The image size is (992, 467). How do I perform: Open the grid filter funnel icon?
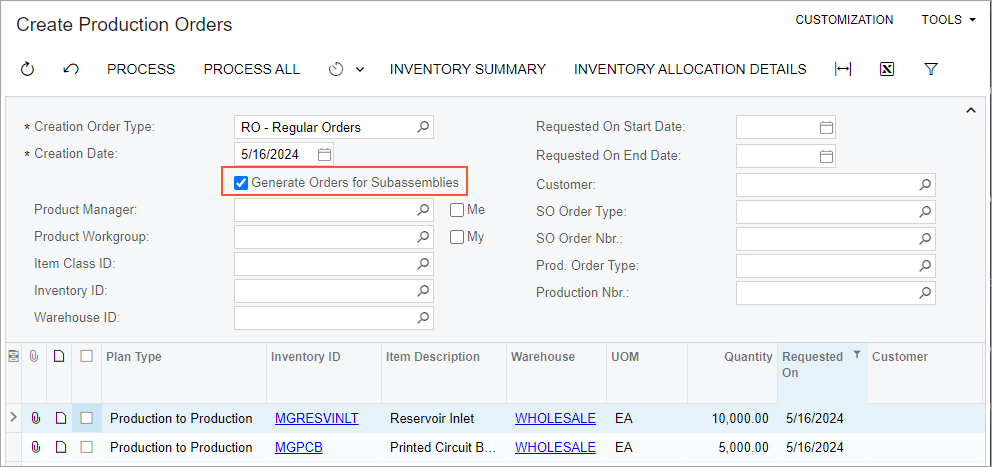[x=931, y=69]
